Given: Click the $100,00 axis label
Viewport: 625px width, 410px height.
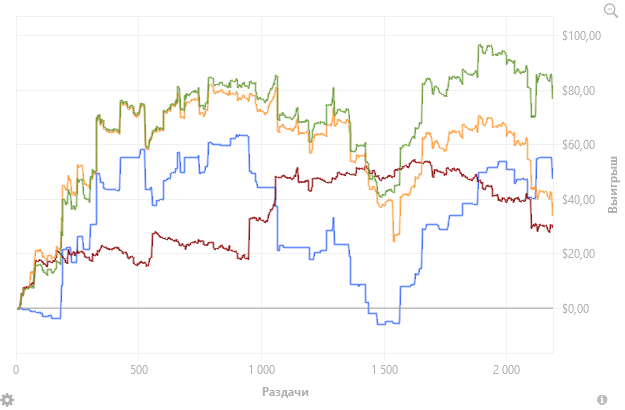Looking at the screenshot, I should tap(580, 37).
